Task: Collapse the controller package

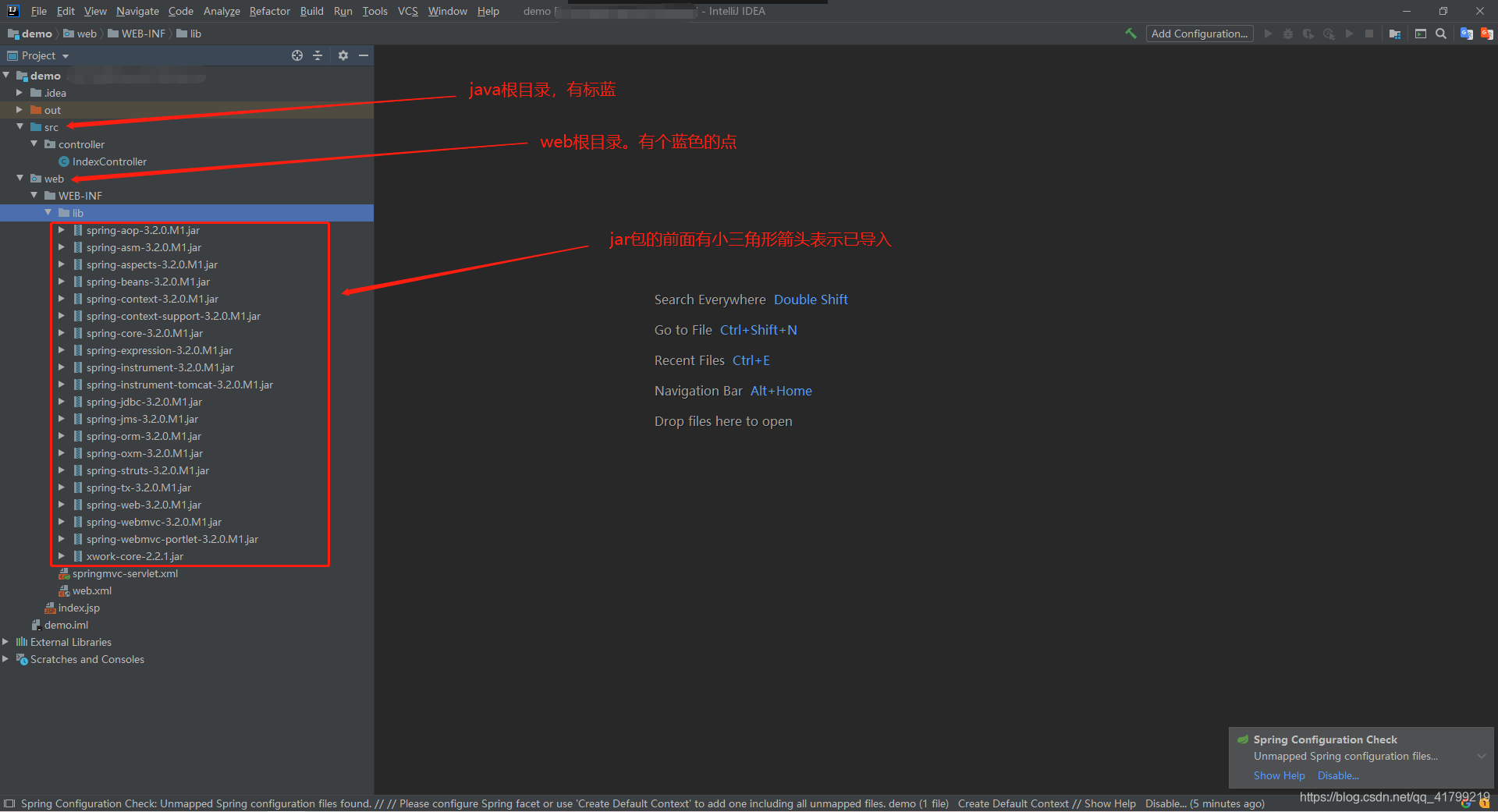Action: pyautogui.click(x=34, y=144)
